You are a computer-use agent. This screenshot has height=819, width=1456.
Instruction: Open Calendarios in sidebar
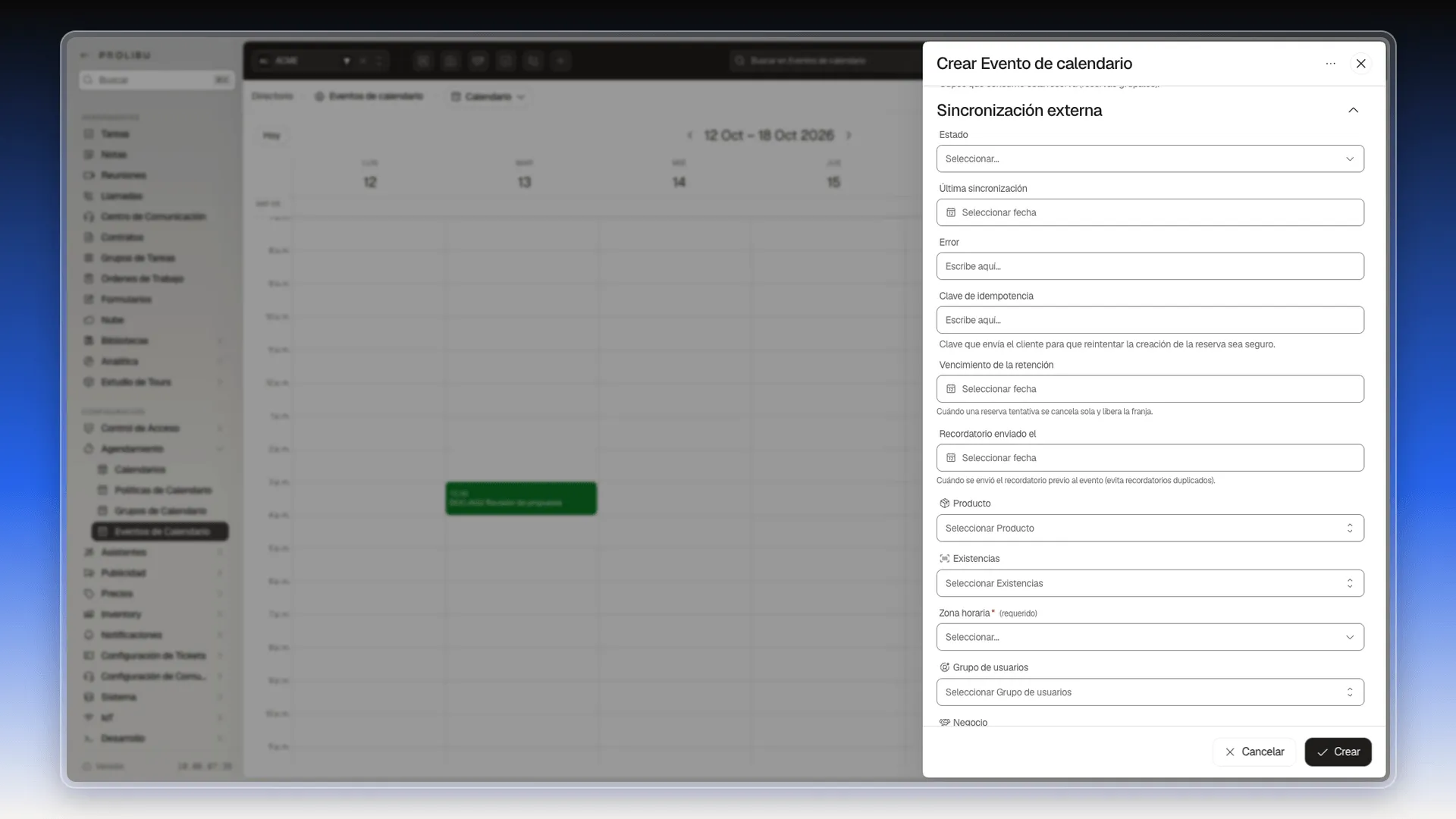pyautogui.click(x=140, y=470)
